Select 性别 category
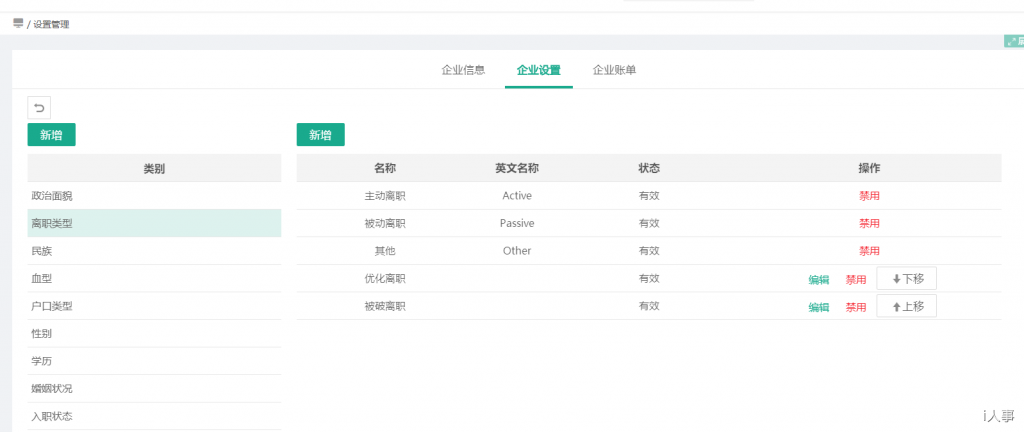The height and width of the screenshot is (432, 1024). click(154, 333)
